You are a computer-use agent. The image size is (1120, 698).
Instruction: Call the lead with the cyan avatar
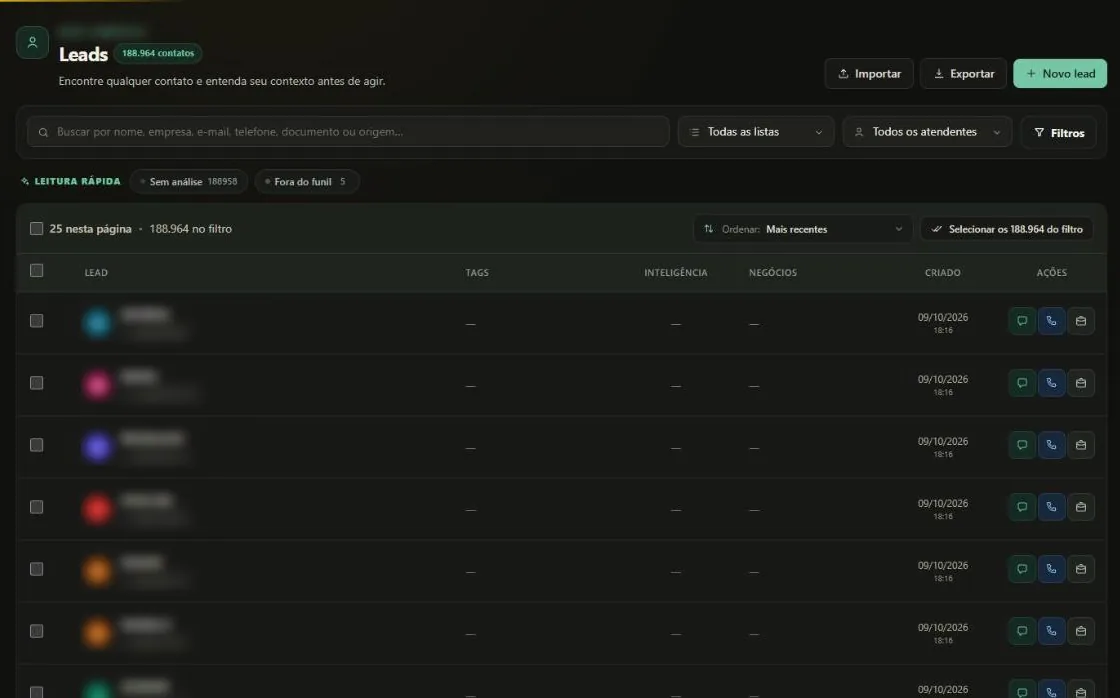click(1051, 321)
